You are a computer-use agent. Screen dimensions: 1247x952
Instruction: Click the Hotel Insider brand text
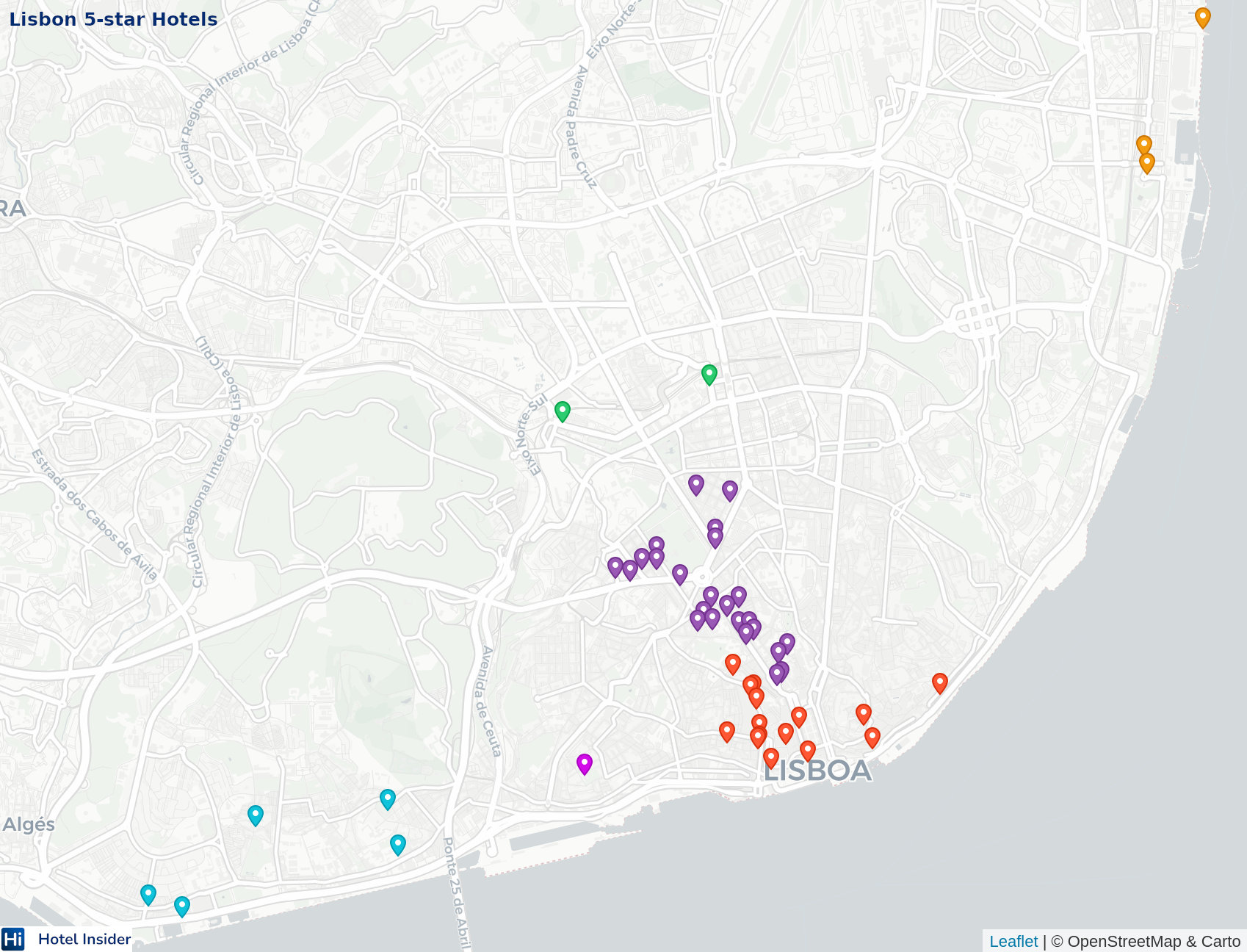84,939
